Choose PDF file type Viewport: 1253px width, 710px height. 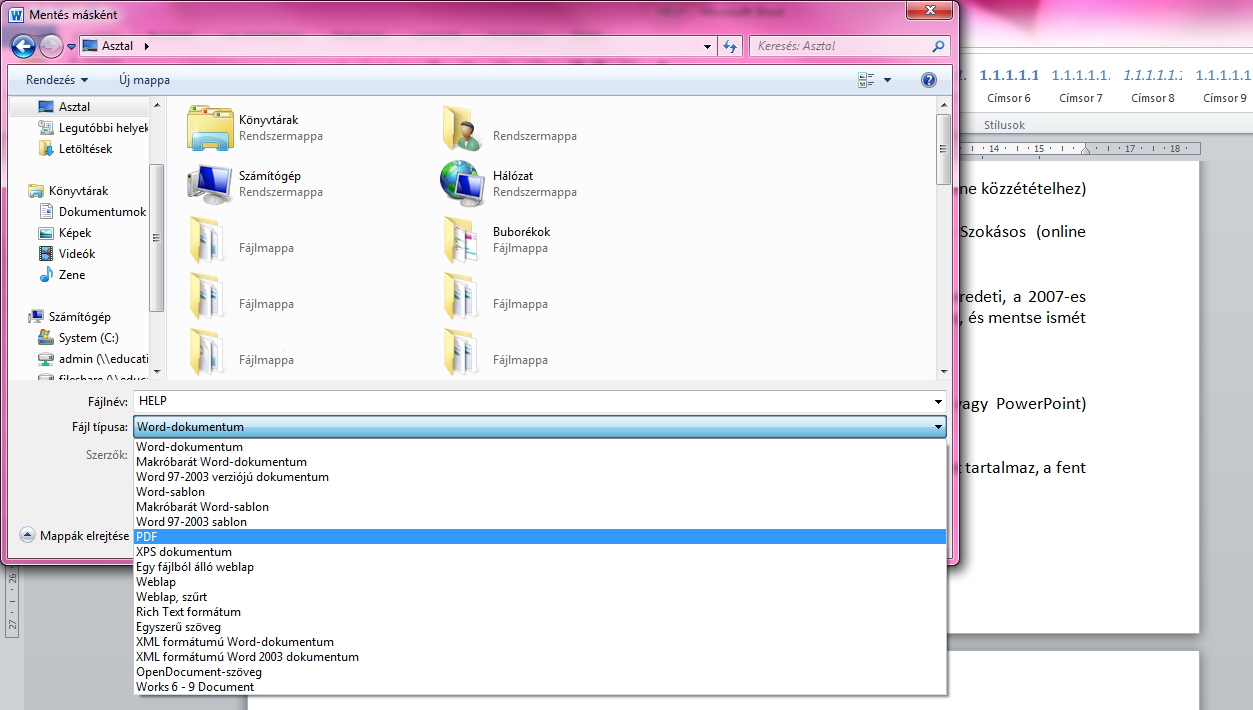click(x=540, y=537)
